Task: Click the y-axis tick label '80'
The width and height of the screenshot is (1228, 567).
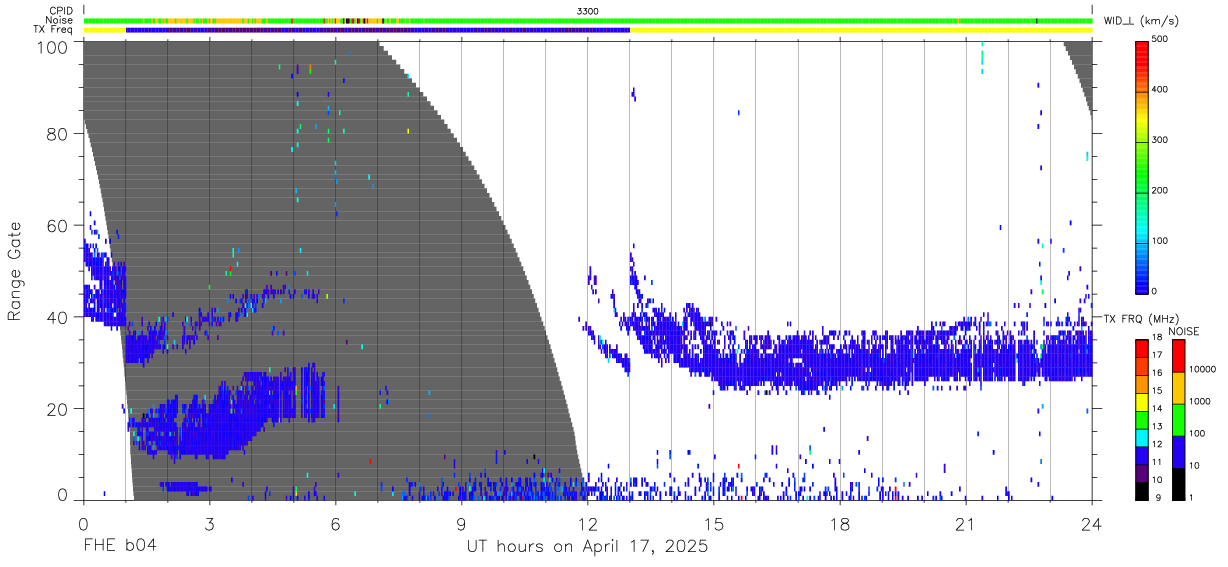Action: click(58, 133)
